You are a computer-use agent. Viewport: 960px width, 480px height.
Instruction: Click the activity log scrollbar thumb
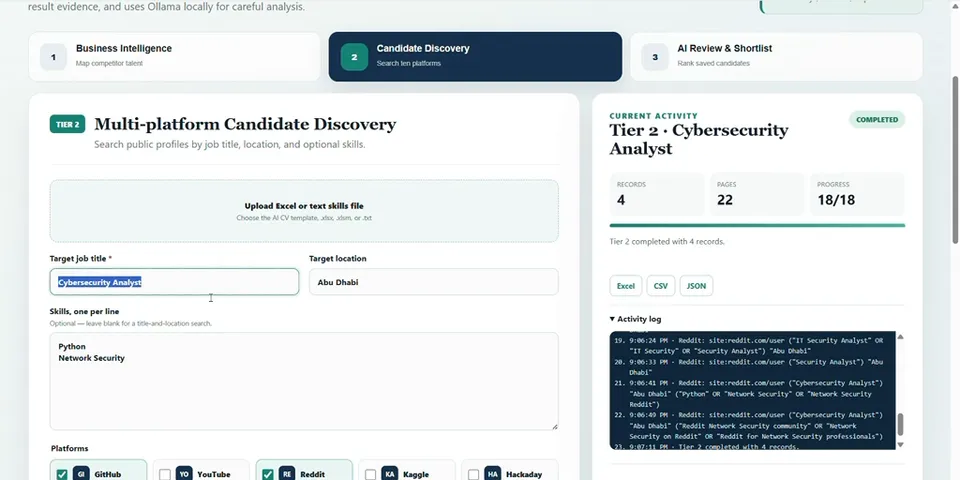900,424
